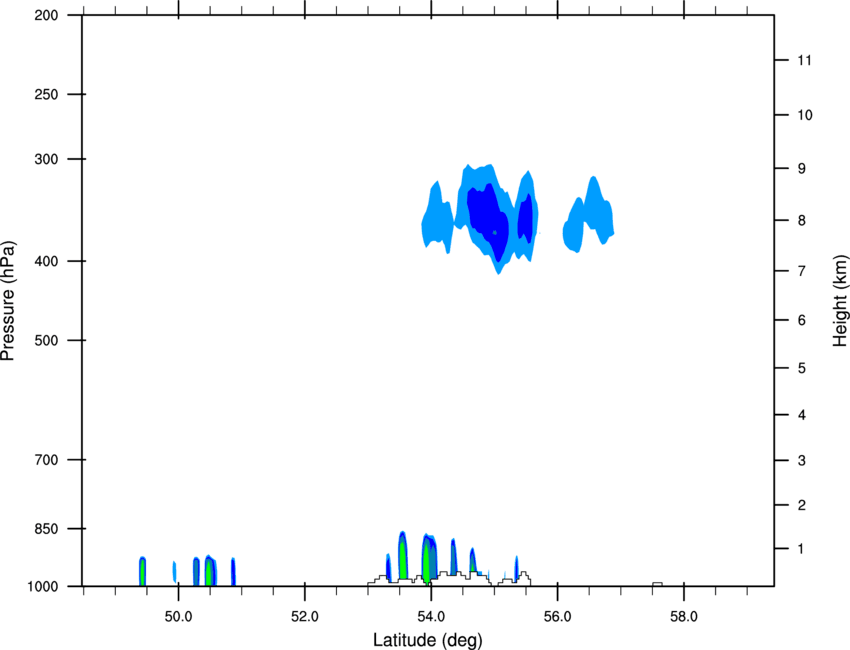Select the 700 pressure tick label
Screen dimensions: 850x650
point(46,460)
